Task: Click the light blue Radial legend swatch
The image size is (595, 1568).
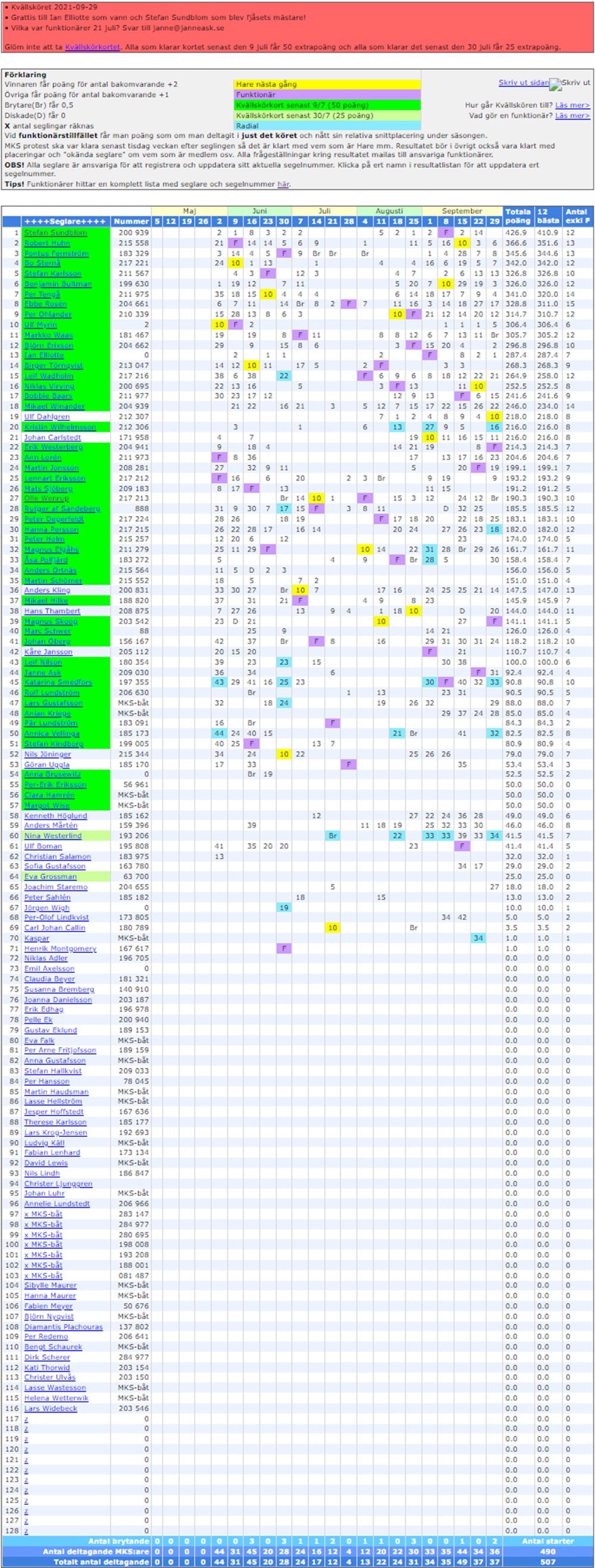Action: click(327, 126)
